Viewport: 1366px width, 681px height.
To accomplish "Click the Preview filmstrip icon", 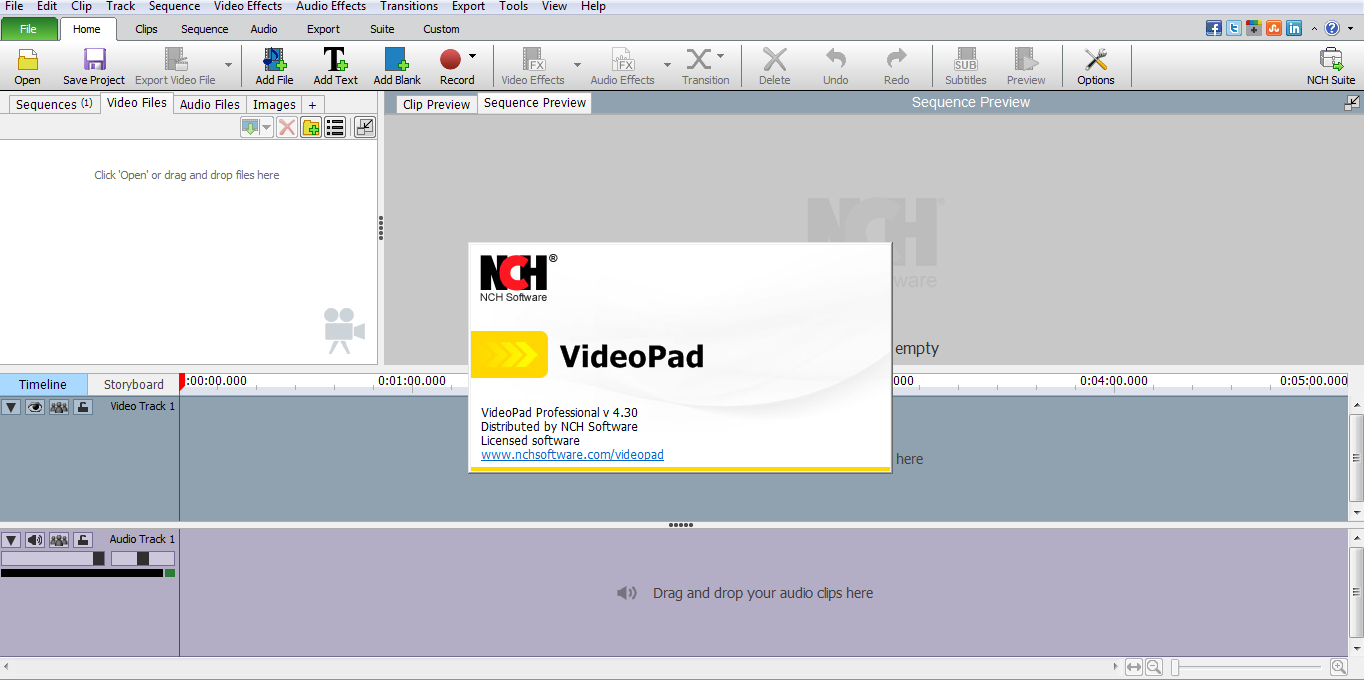I will [1025, 60].
